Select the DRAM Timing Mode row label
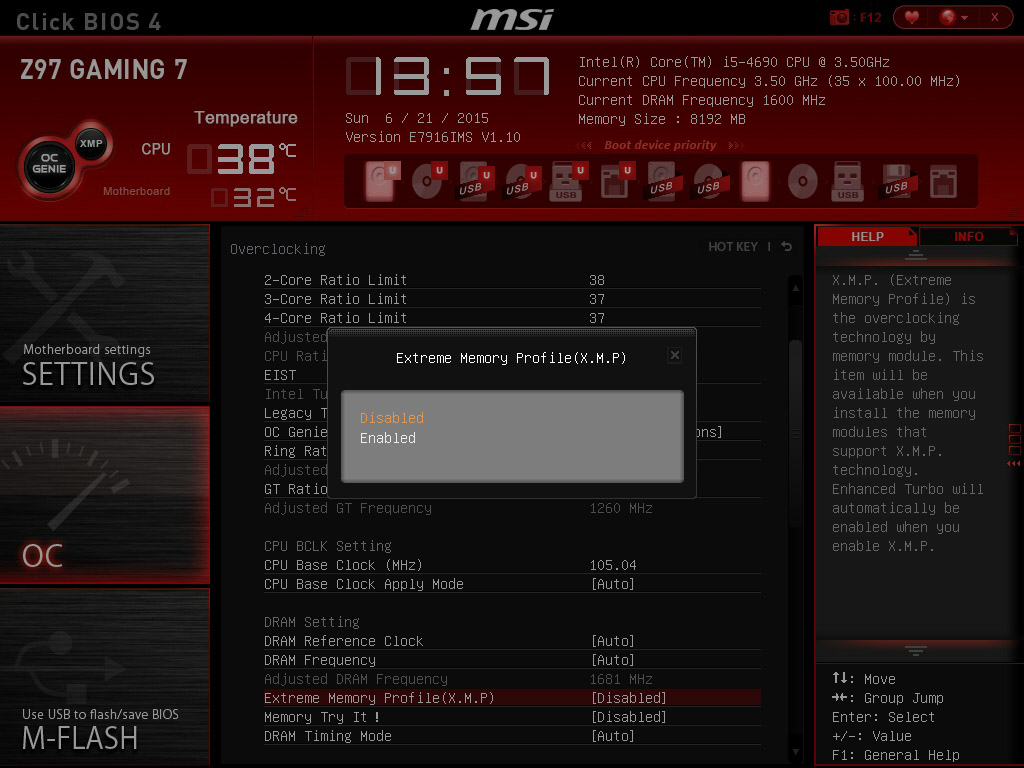This screenshot has height=768, width=1024. (x=328, y=736)
